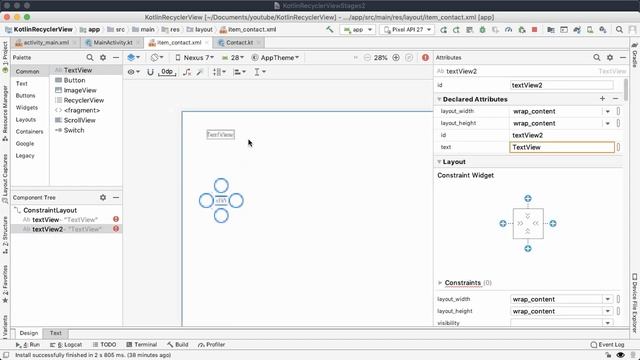
Task: Open the Terminal tool window
Action: [x=142, y=344]
